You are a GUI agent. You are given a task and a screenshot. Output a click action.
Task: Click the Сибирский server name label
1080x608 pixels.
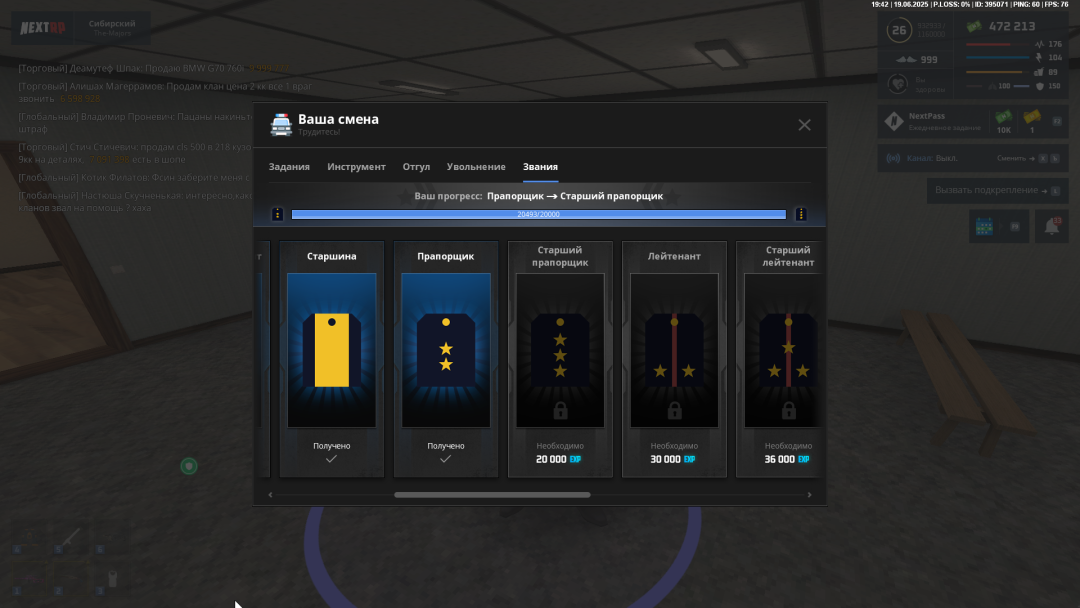click(x=112, y=23)
